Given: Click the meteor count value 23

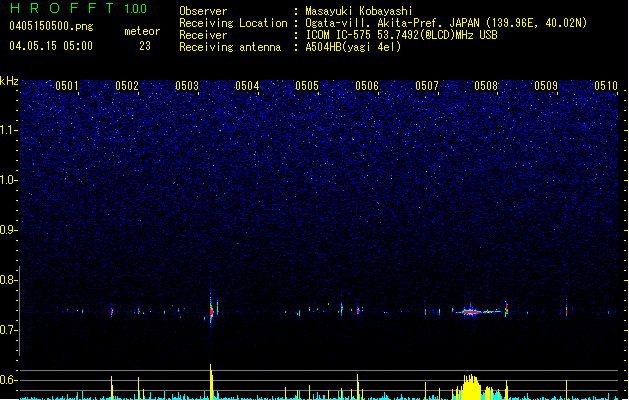Looking at the screenshot, I should coord(145,46).
